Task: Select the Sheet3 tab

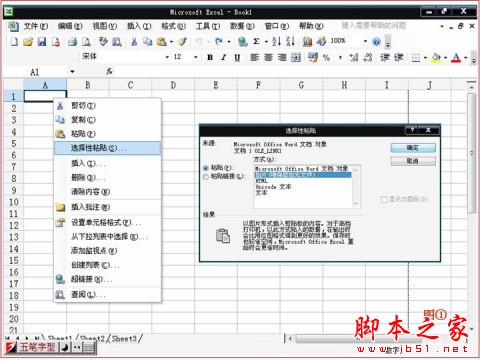Action: coord(124,339)
